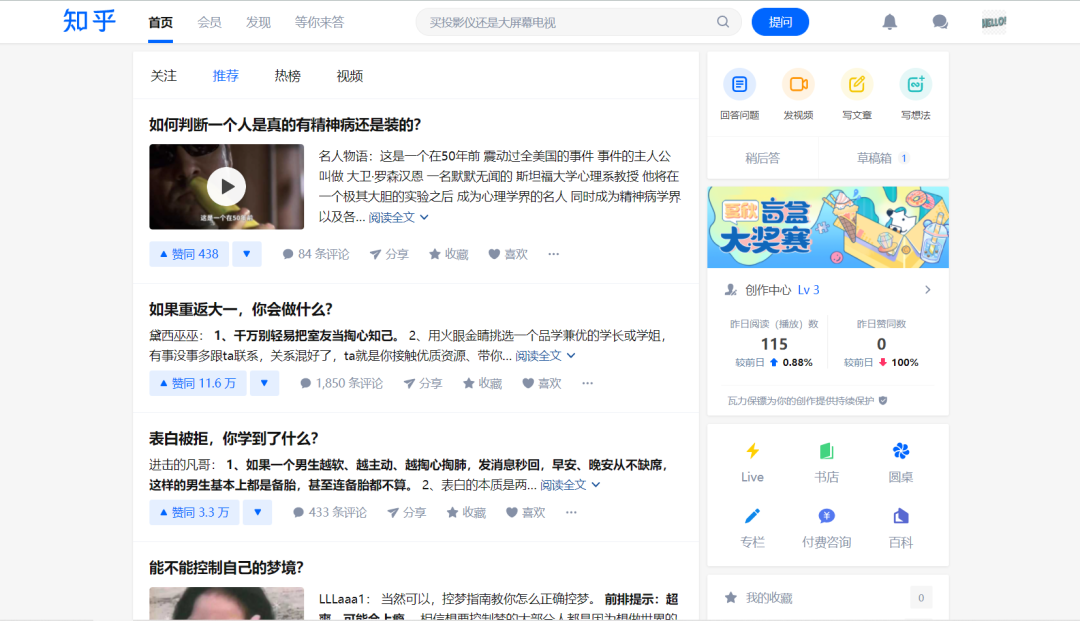
Task: Upvote 赞同 11.6 万 button
Action: tap(198, 383)
